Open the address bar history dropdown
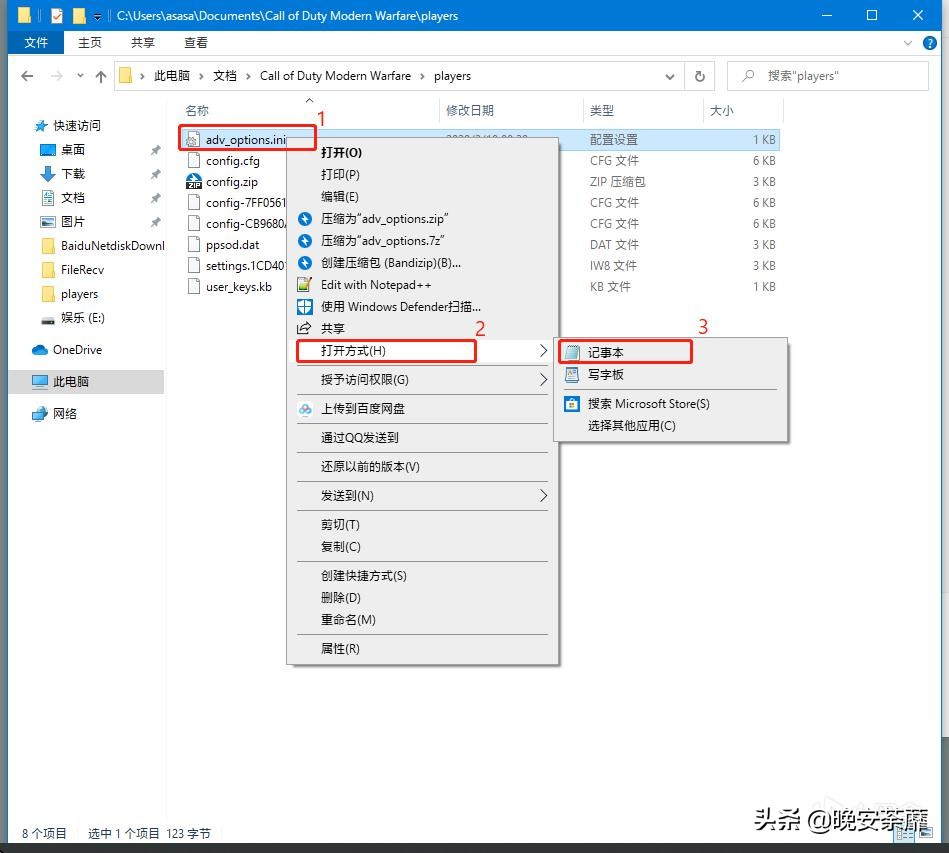This screenshot has width=949, height=853. point(670,76)
